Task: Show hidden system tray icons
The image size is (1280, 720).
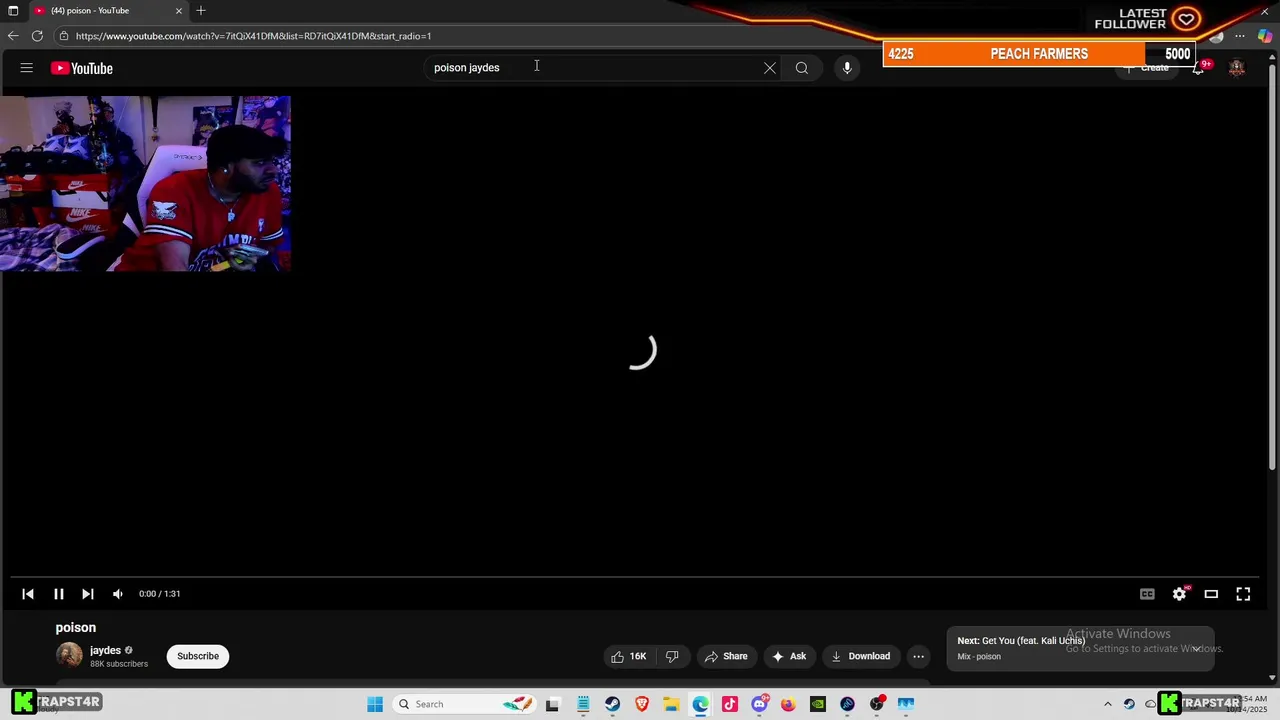Action: click(x=1107, y=704)
